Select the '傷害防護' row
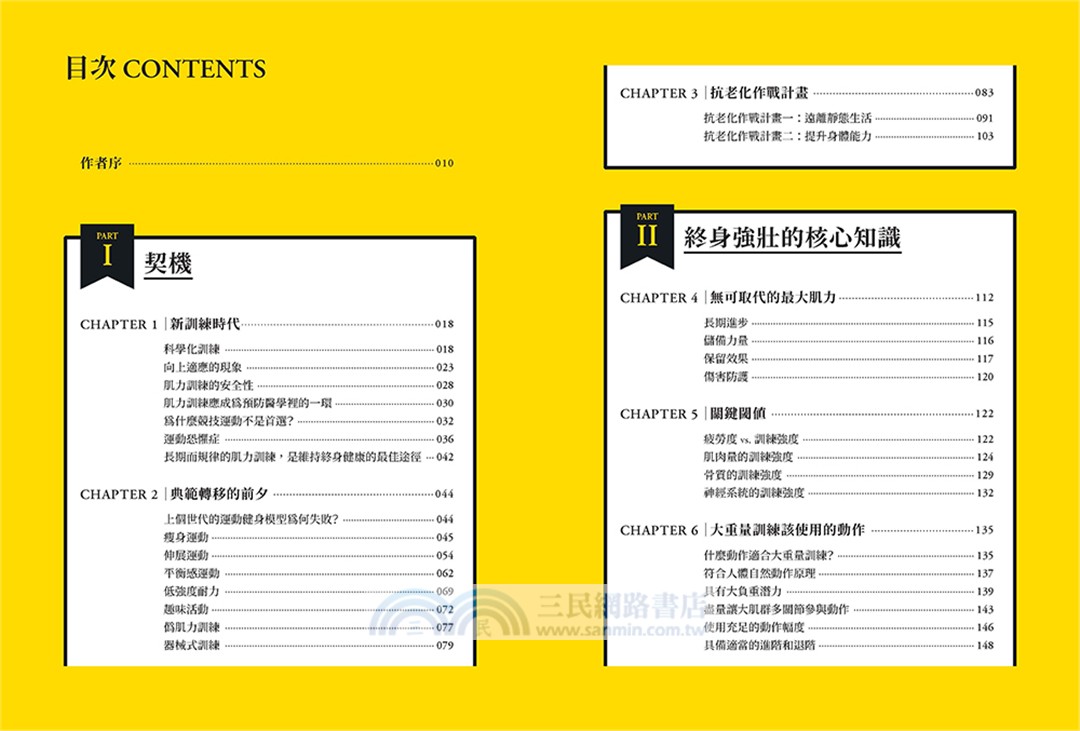 tap(849, 376)
